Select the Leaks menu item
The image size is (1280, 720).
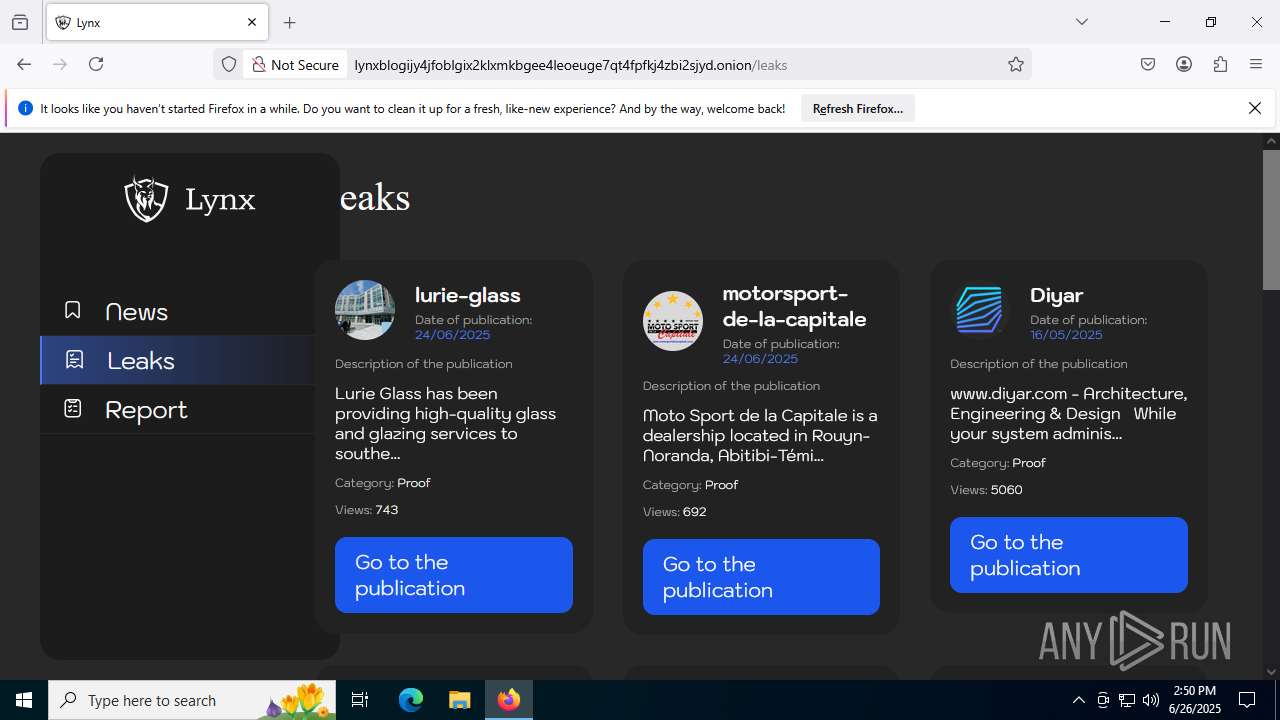[177, 360]
